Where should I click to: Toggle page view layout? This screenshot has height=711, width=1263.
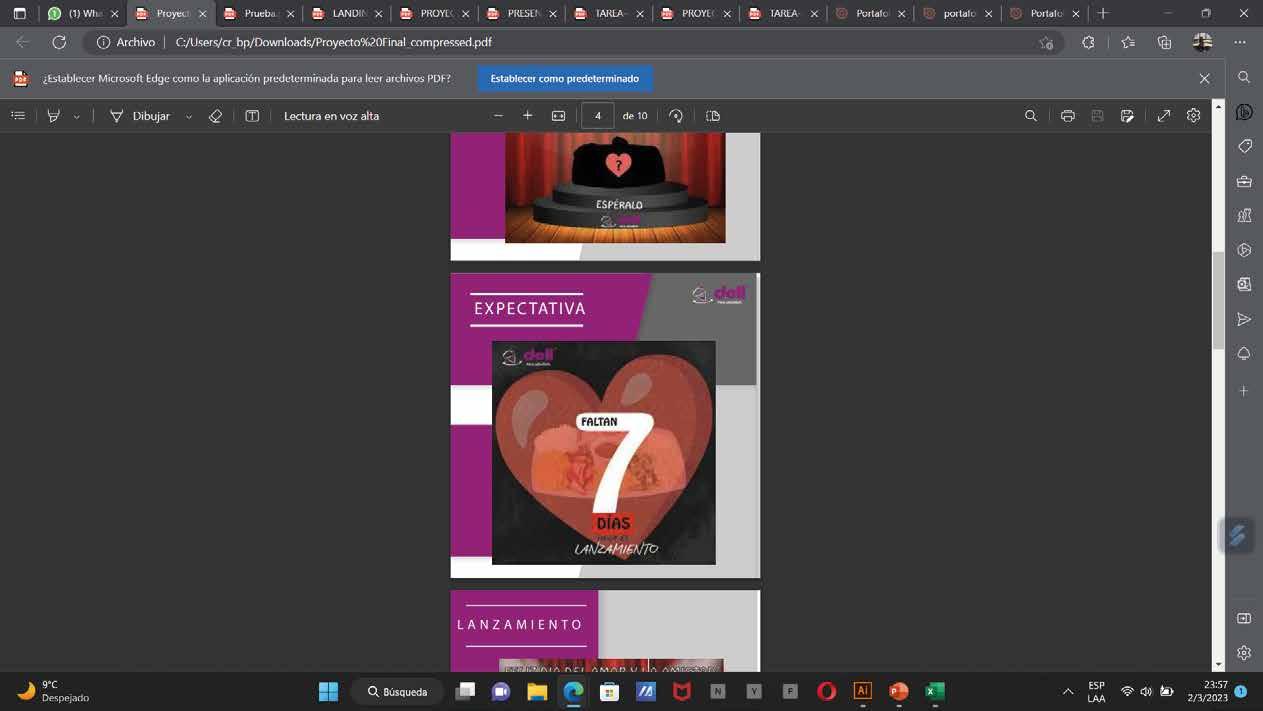click(x=713, y=116)
